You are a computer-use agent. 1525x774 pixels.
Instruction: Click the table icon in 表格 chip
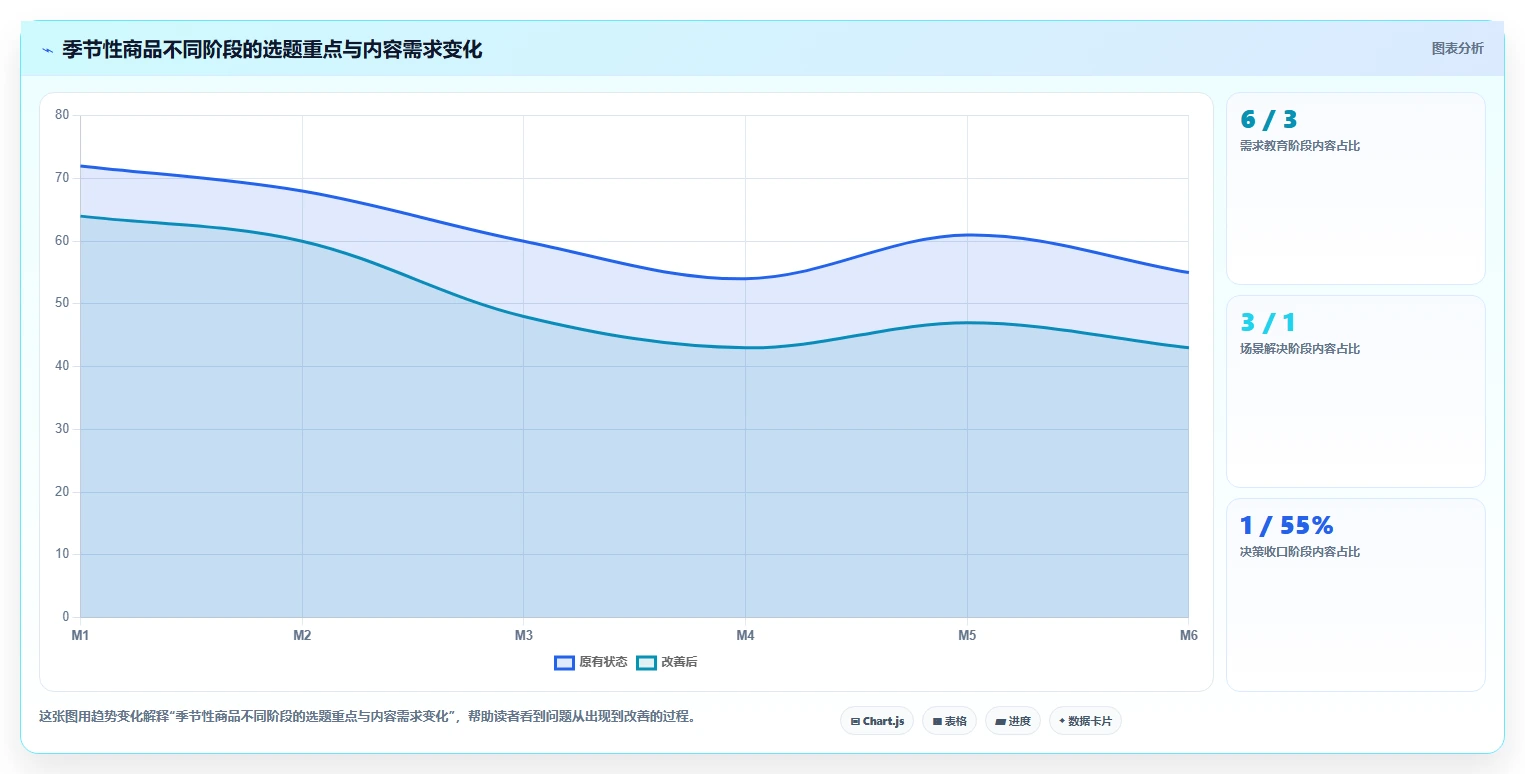click(938, 721)
